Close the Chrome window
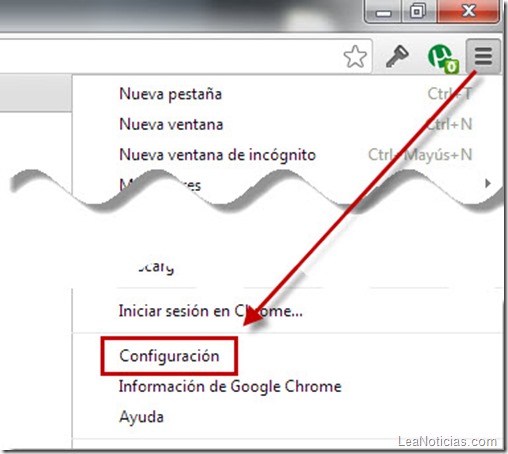The height and width of the screenshot is (454, 508). (x=468, y=11)
